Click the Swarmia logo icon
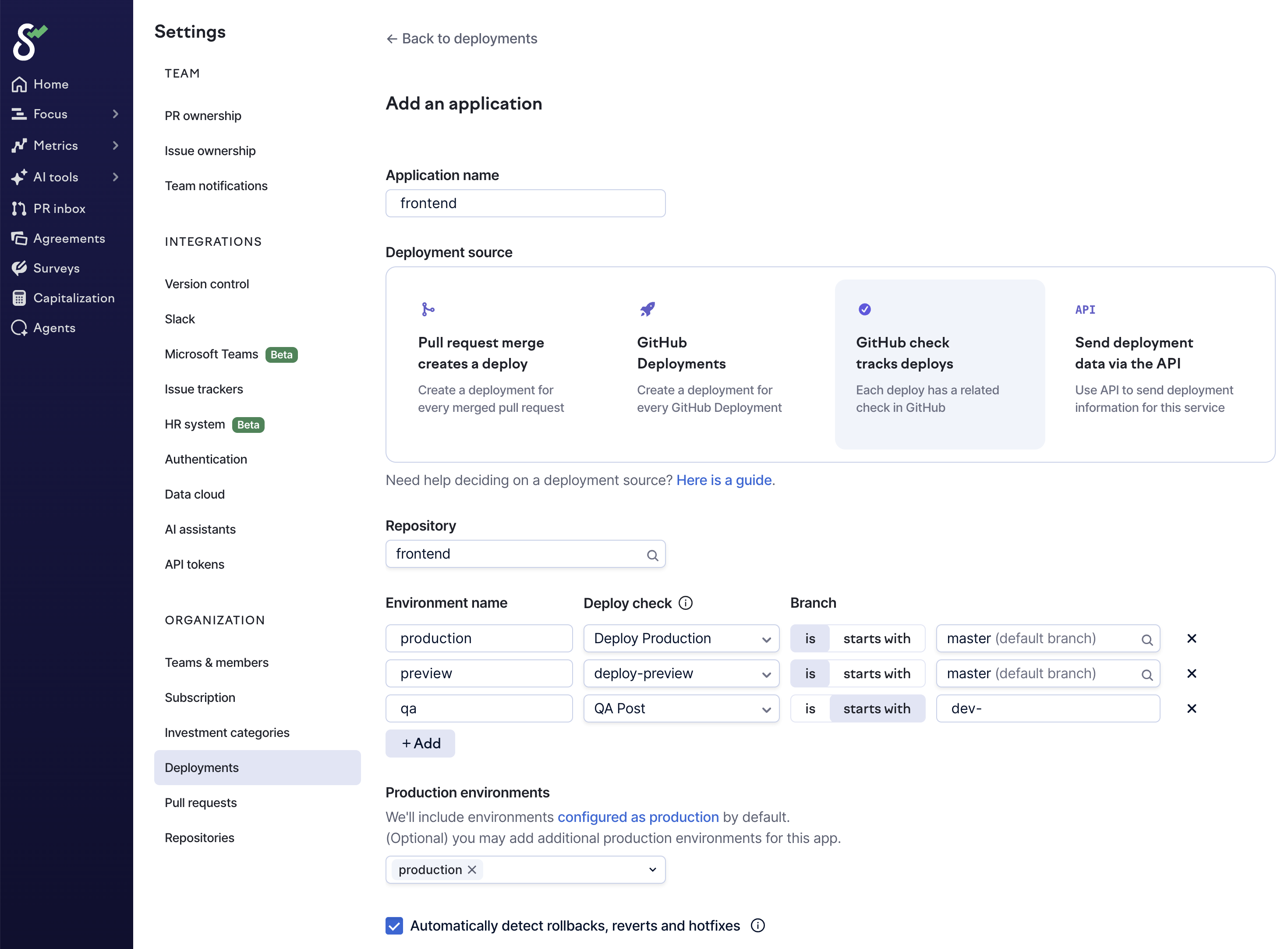The image size is (1288, 949). coord(29,41)
